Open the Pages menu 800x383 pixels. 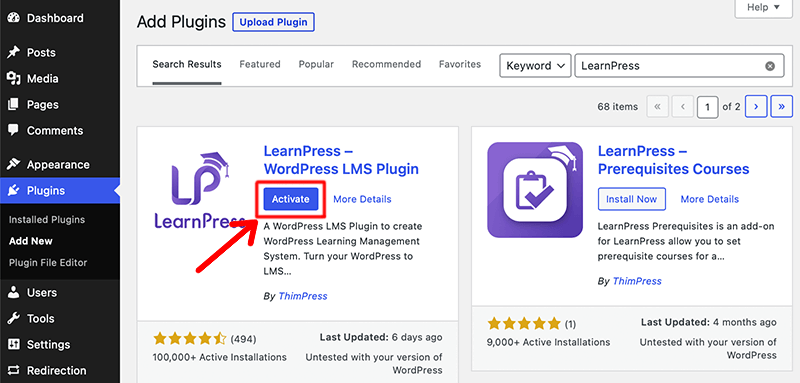60,105
